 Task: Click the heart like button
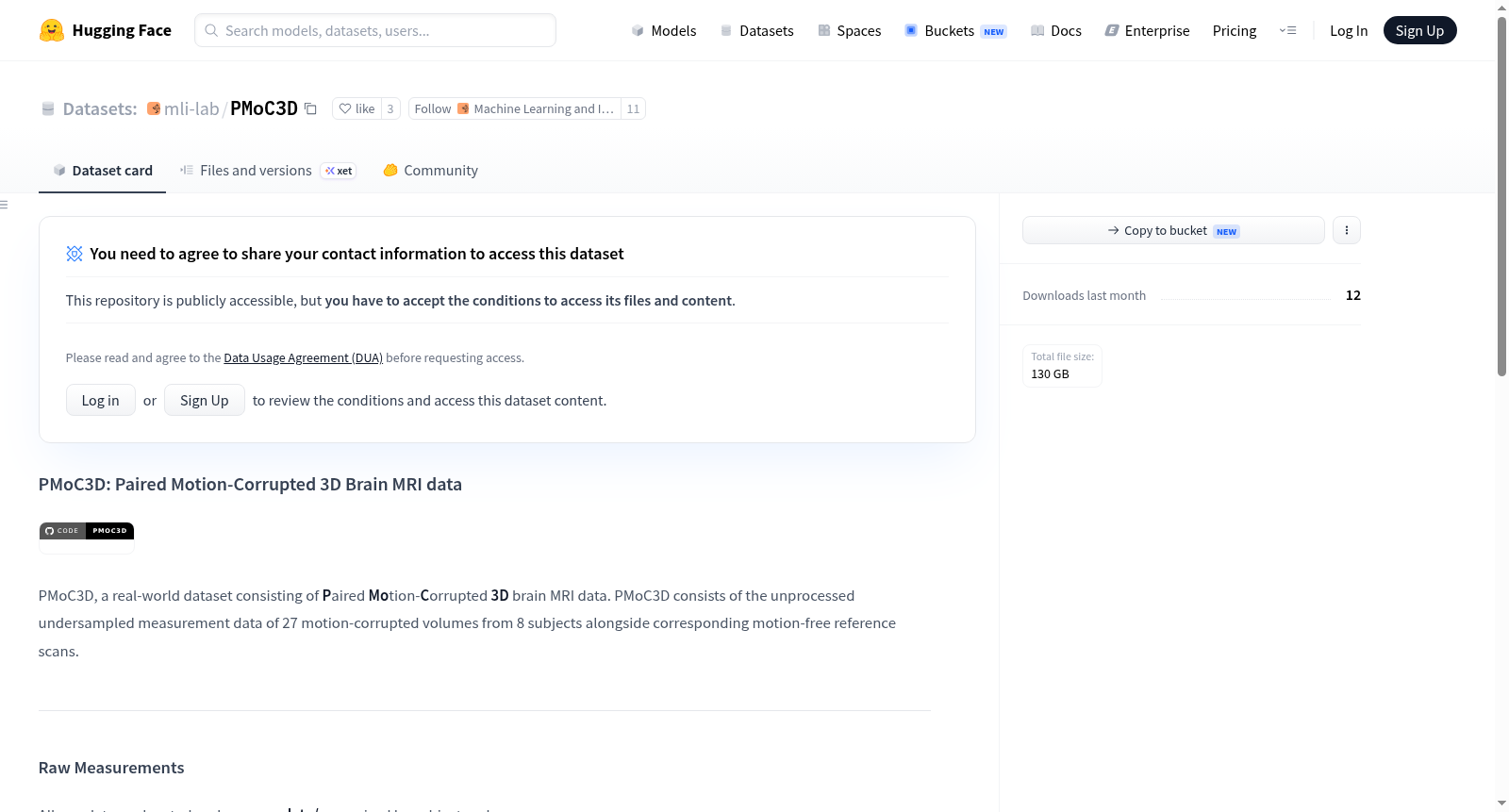pos(357,108)
